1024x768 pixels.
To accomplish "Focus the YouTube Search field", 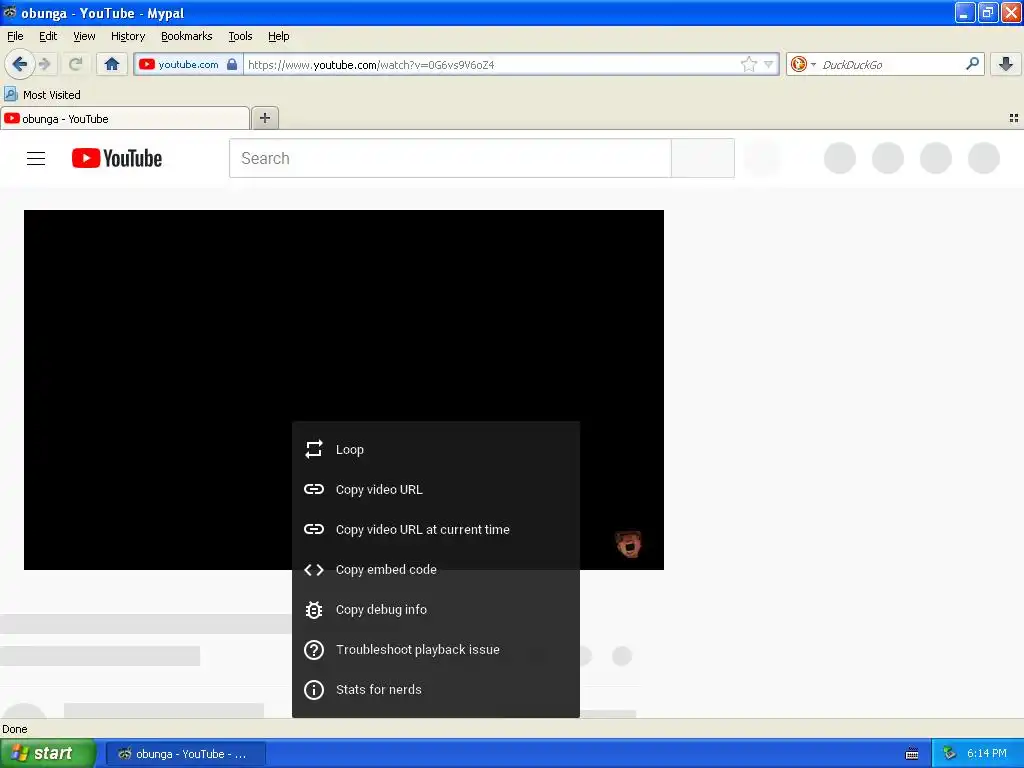I will [x=450, y=158].
